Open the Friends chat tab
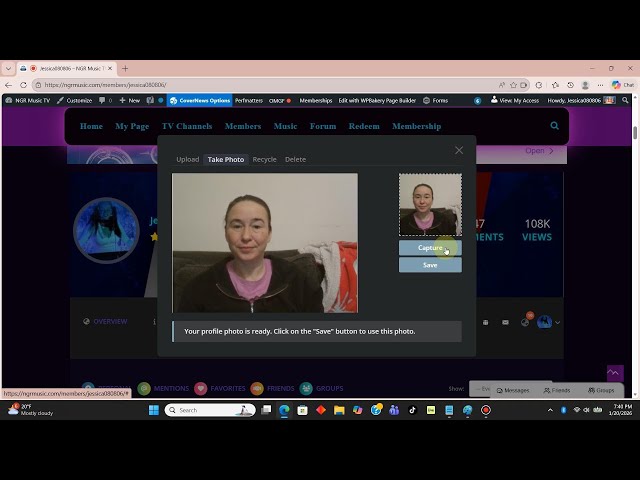This screenshot has height=480, width=640. [x=557, y=390]
